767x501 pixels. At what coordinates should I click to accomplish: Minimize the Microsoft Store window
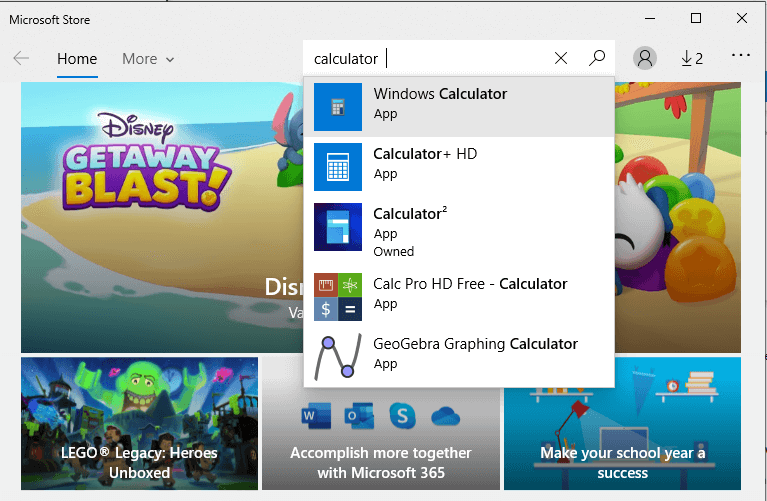650,19
